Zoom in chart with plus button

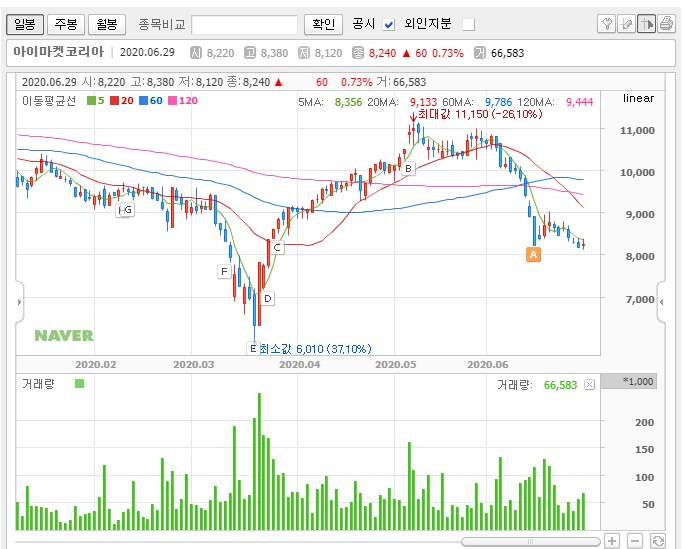coord(612,541)
